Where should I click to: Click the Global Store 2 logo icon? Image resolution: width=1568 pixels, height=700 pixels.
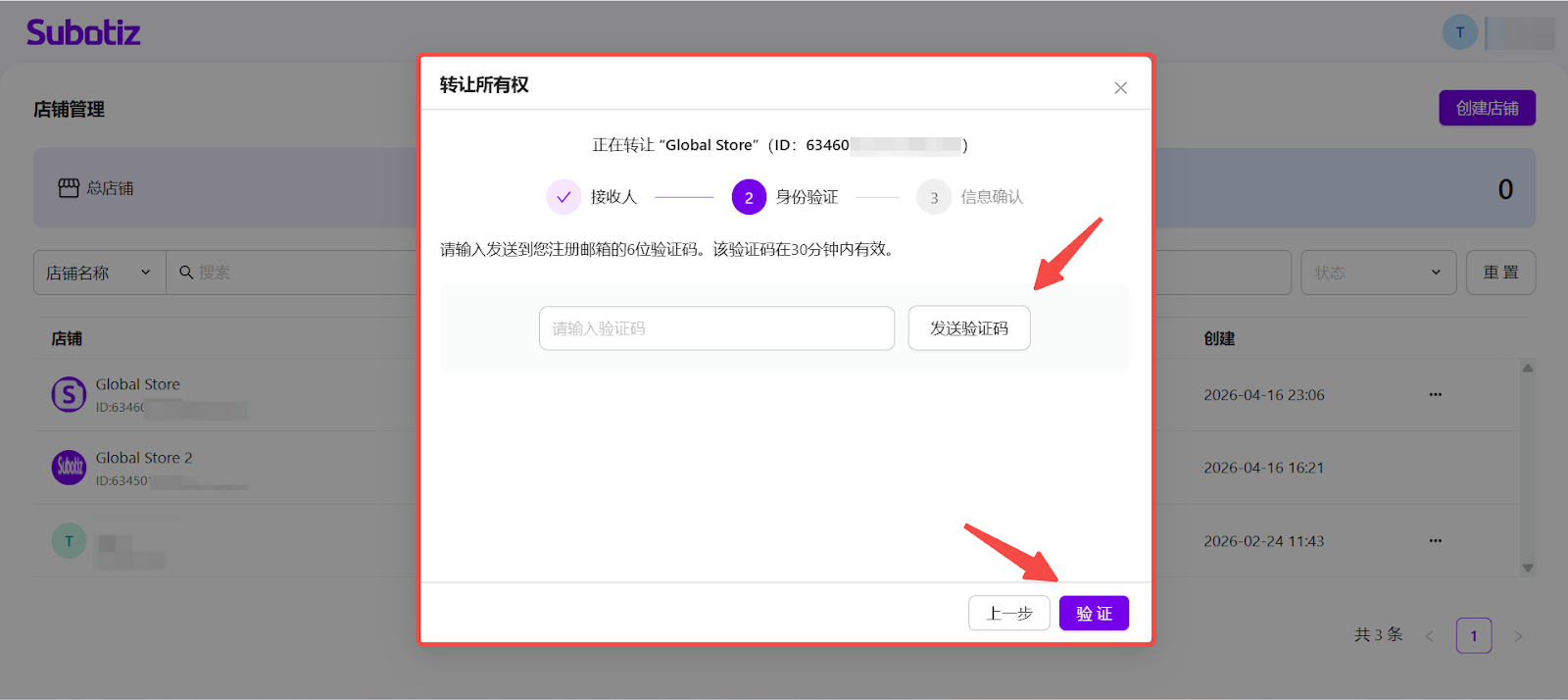[69, 468]
